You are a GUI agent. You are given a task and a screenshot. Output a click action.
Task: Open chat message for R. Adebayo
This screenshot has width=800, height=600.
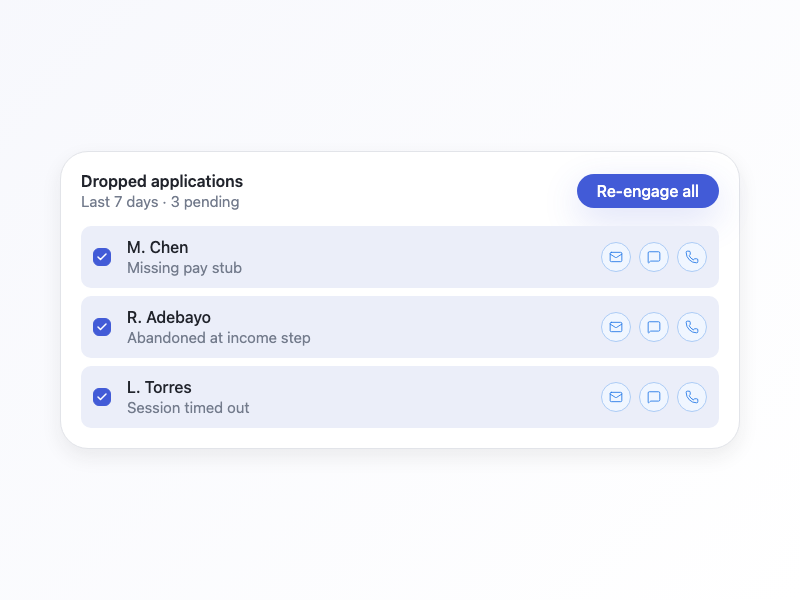(654, 327)
